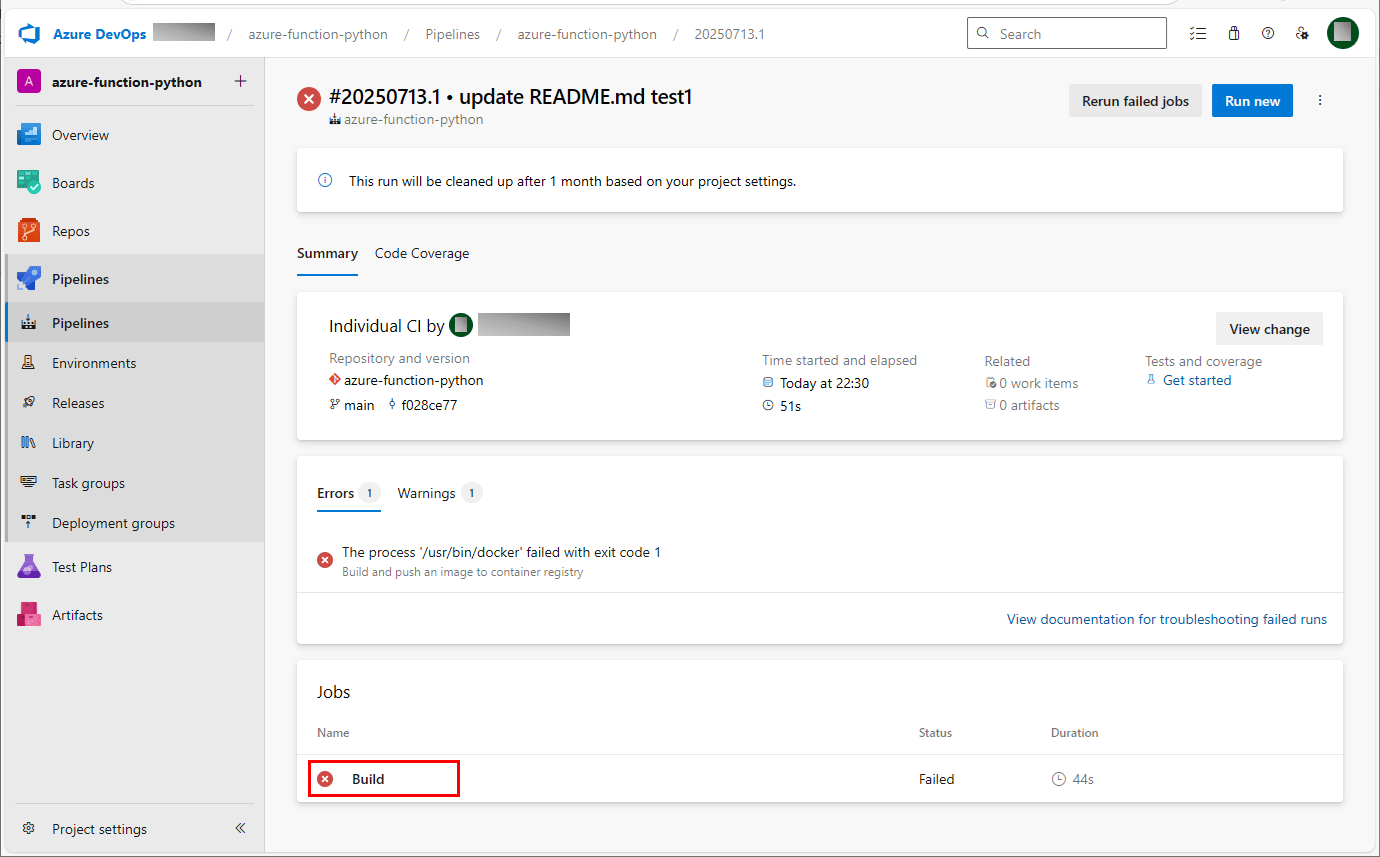Open the marketplace shopping bag icon
1380x857 pixels.
point(1234,33)
